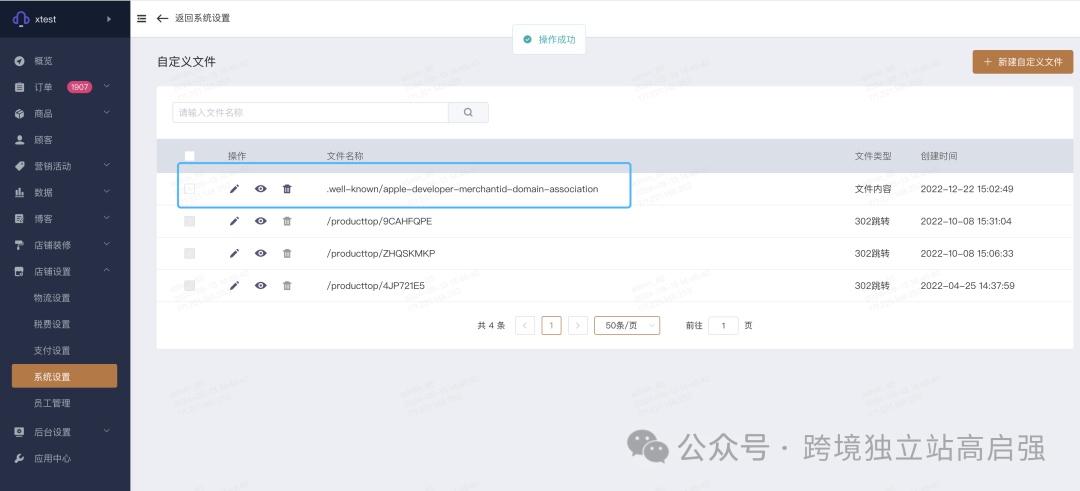Click the 1907 orders badge

tap(79, 87)
